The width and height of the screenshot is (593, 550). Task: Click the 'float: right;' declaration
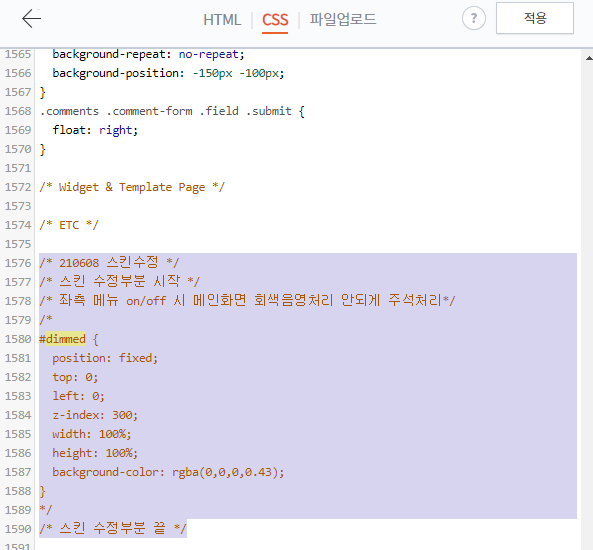[x=95, y=130]
